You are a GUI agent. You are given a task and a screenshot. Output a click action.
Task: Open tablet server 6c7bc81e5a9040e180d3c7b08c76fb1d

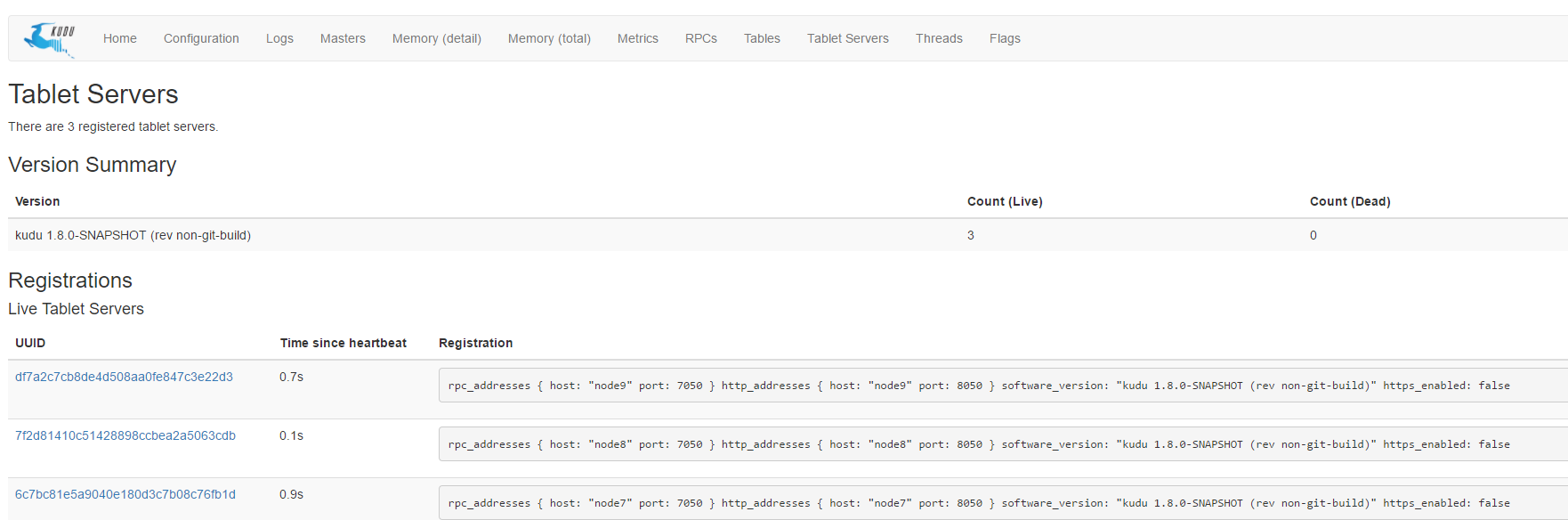[125, 494]
